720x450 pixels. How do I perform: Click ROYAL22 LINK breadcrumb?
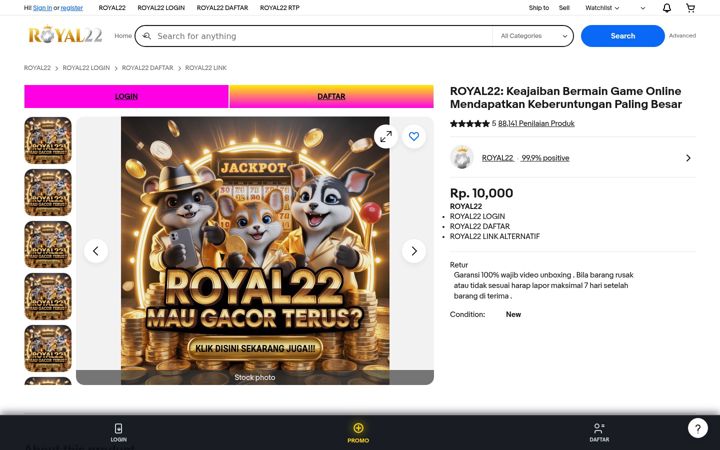click(x=206, y=68)
